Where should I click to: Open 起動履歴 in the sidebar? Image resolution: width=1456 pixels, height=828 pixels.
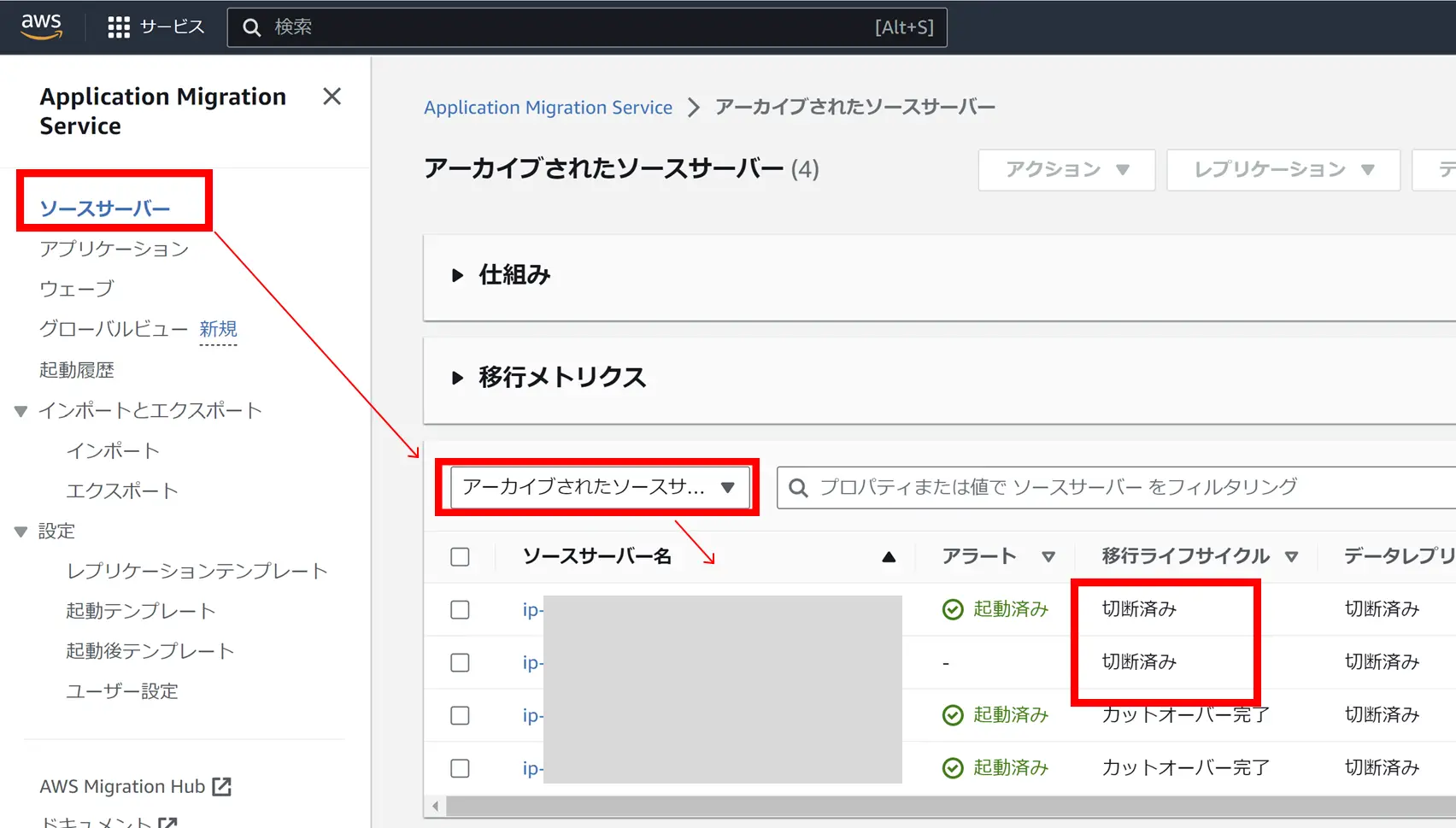point(77,370)
